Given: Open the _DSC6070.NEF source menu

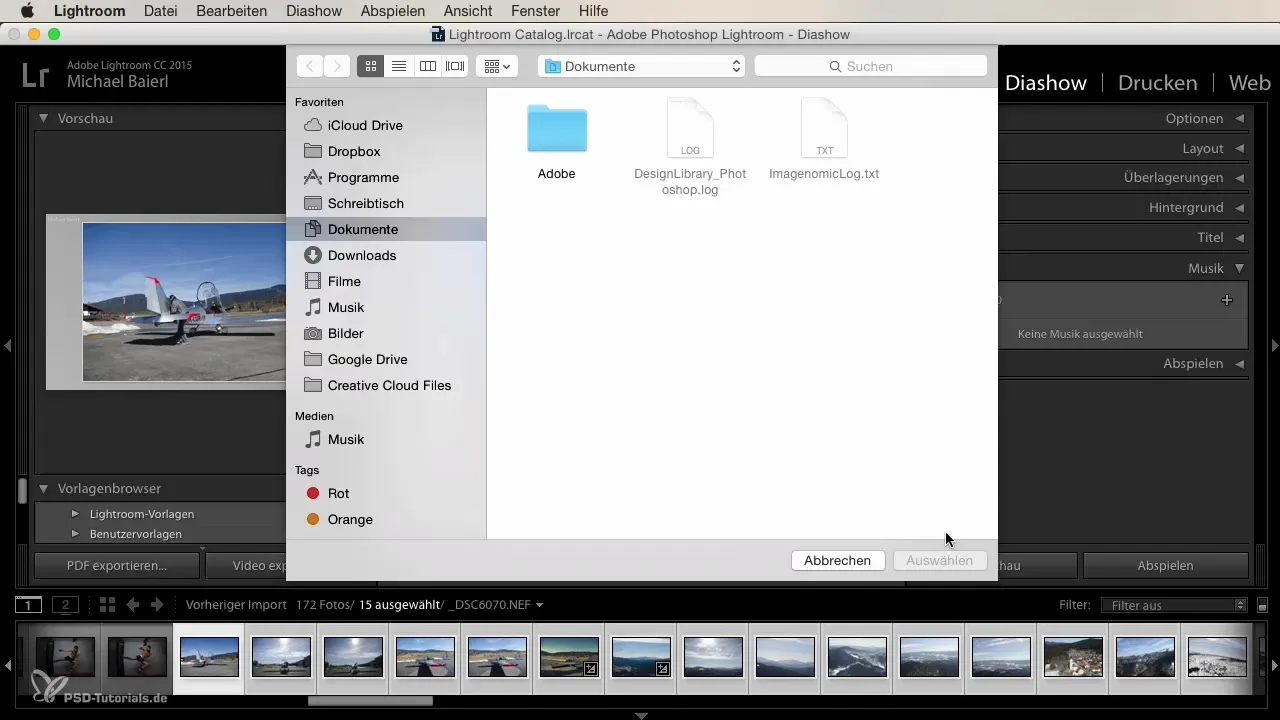Looking at the screenshot, I should pos(498,605).
